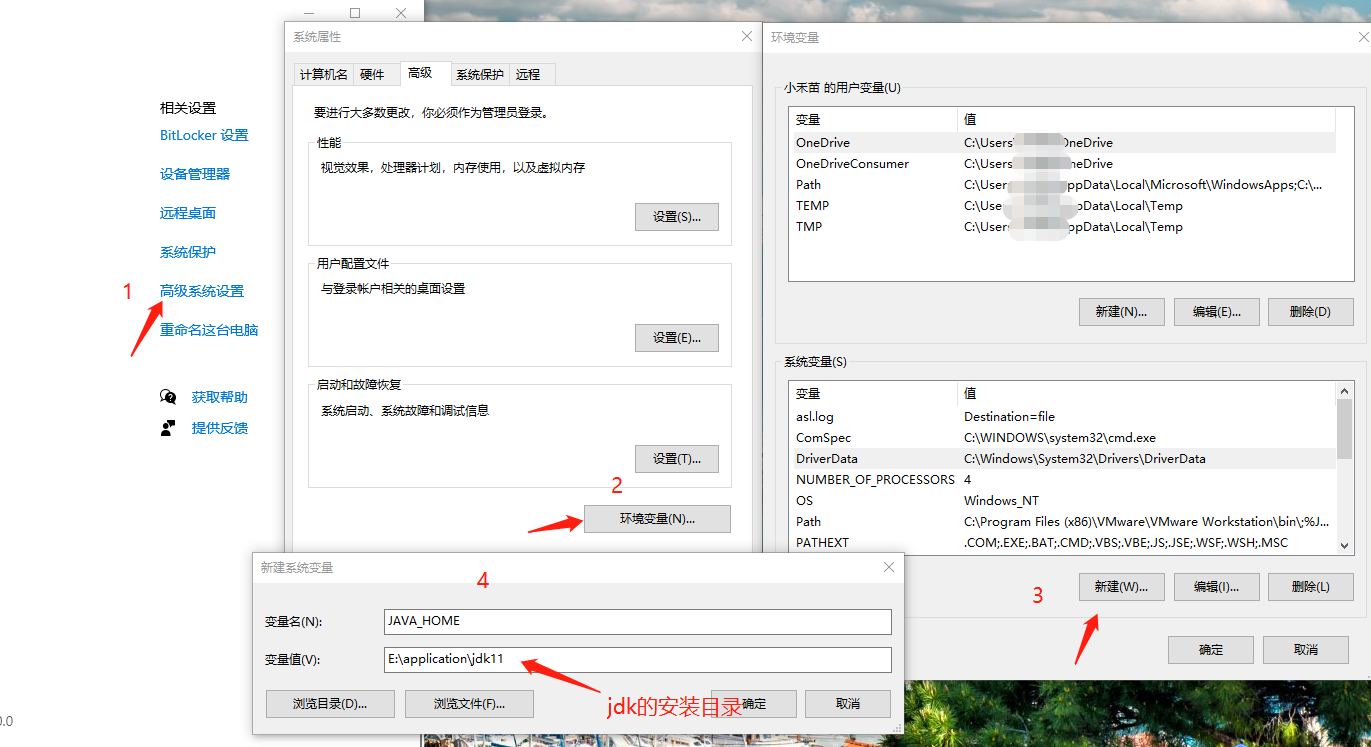Select the TEMP user variable row
Image resolution: width=1371 pixels, height=747 pixels.
(1064, 206)
